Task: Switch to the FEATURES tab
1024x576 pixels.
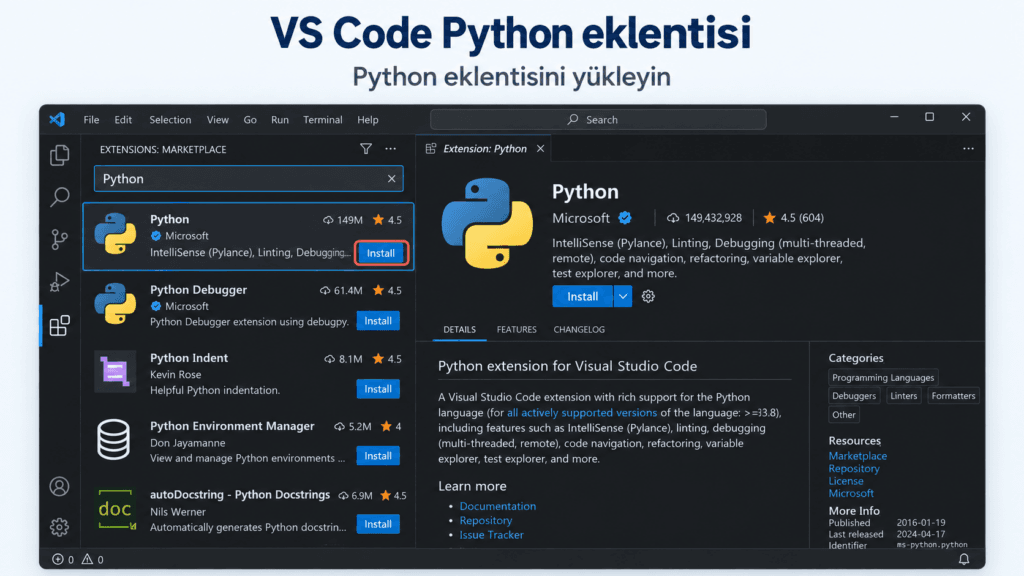Action: 517,329
